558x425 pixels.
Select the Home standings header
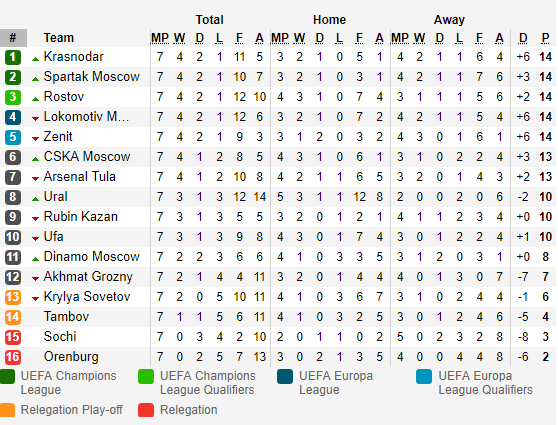click(x=329, y=20)
